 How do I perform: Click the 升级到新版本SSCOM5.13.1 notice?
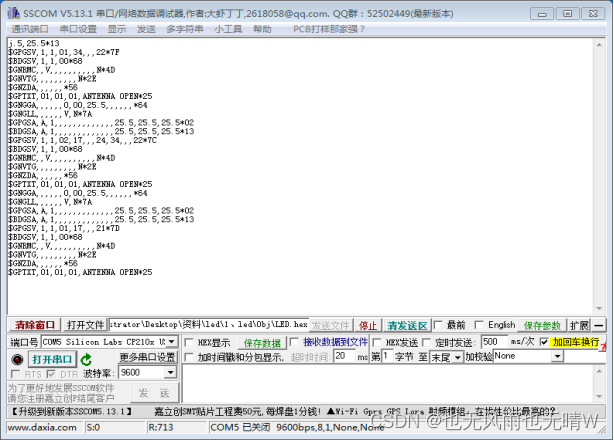click(x=71, y=411)
